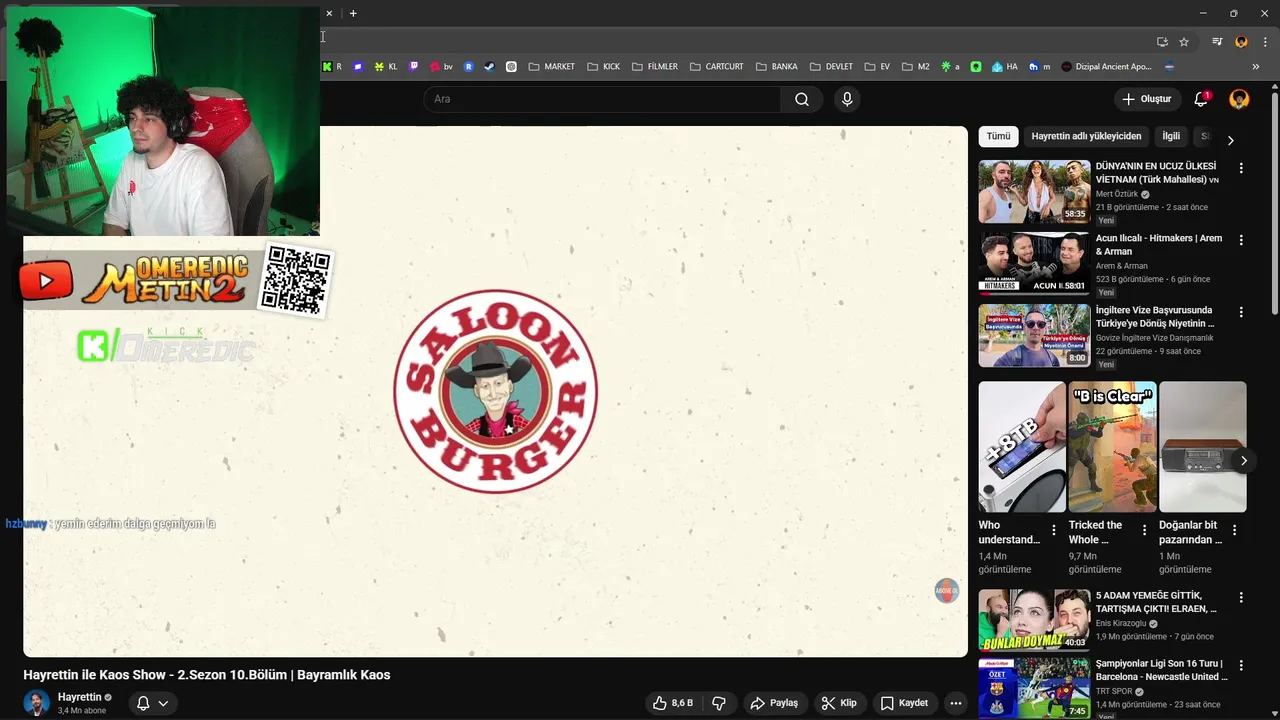Open the Chrome profile avatar in the toolbar
Viewport: 1280px width, 720px height.
(x=1241, y=42)
